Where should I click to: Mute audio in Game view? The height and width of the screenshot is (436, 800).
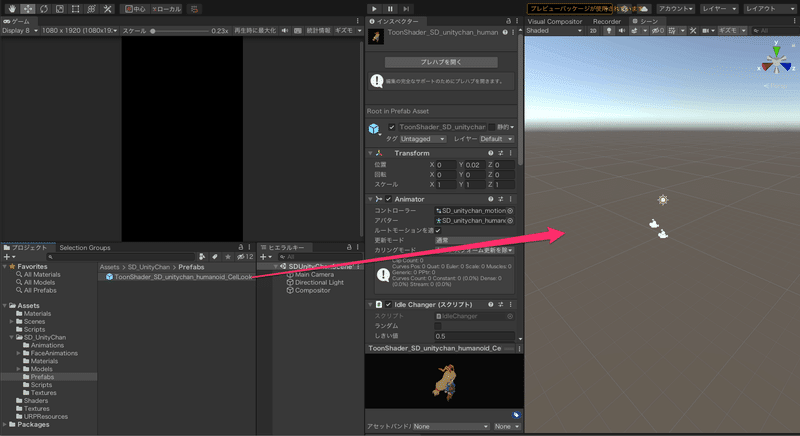point(285,31)
